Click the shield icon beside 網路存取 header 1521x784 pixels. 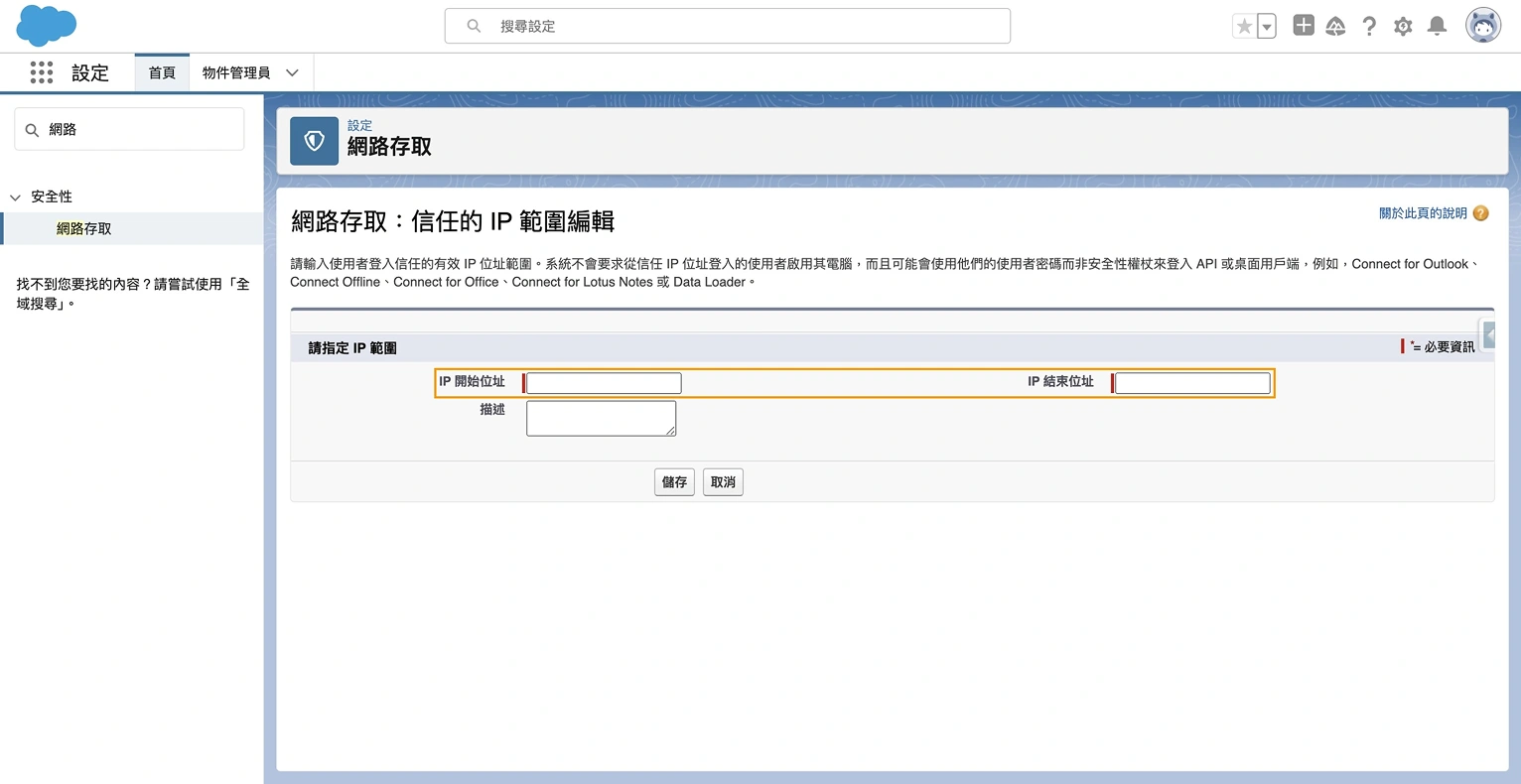(x=314, y=140)
